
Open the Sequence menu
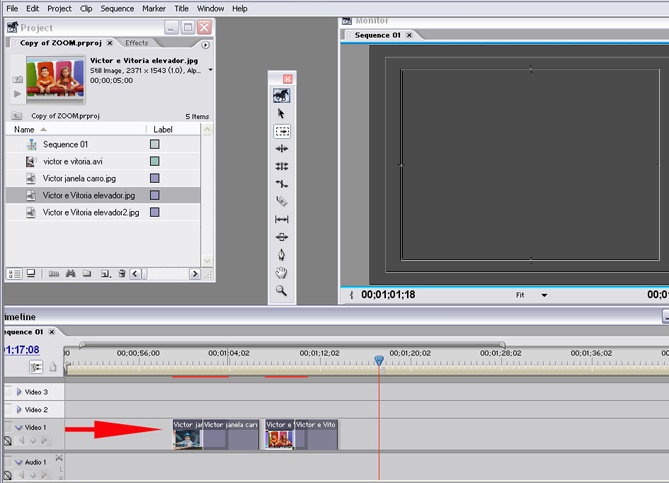click(x=117, y=8)
